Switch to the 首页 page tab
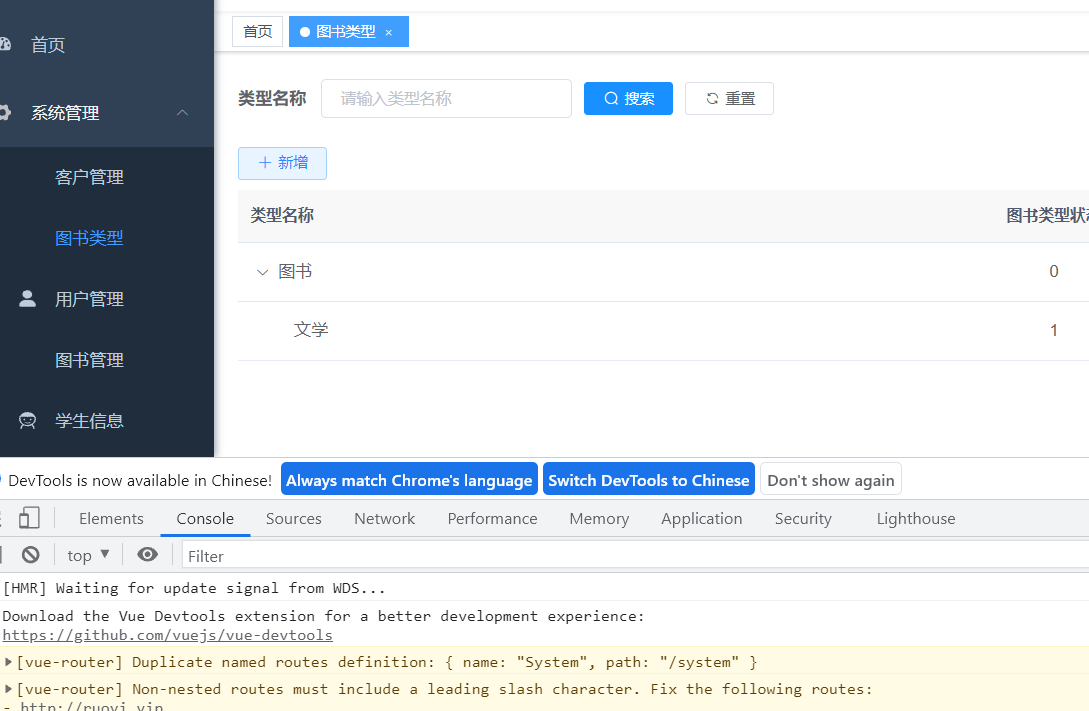This screenshot has width=1089, height=711. [x=258, y=31]
